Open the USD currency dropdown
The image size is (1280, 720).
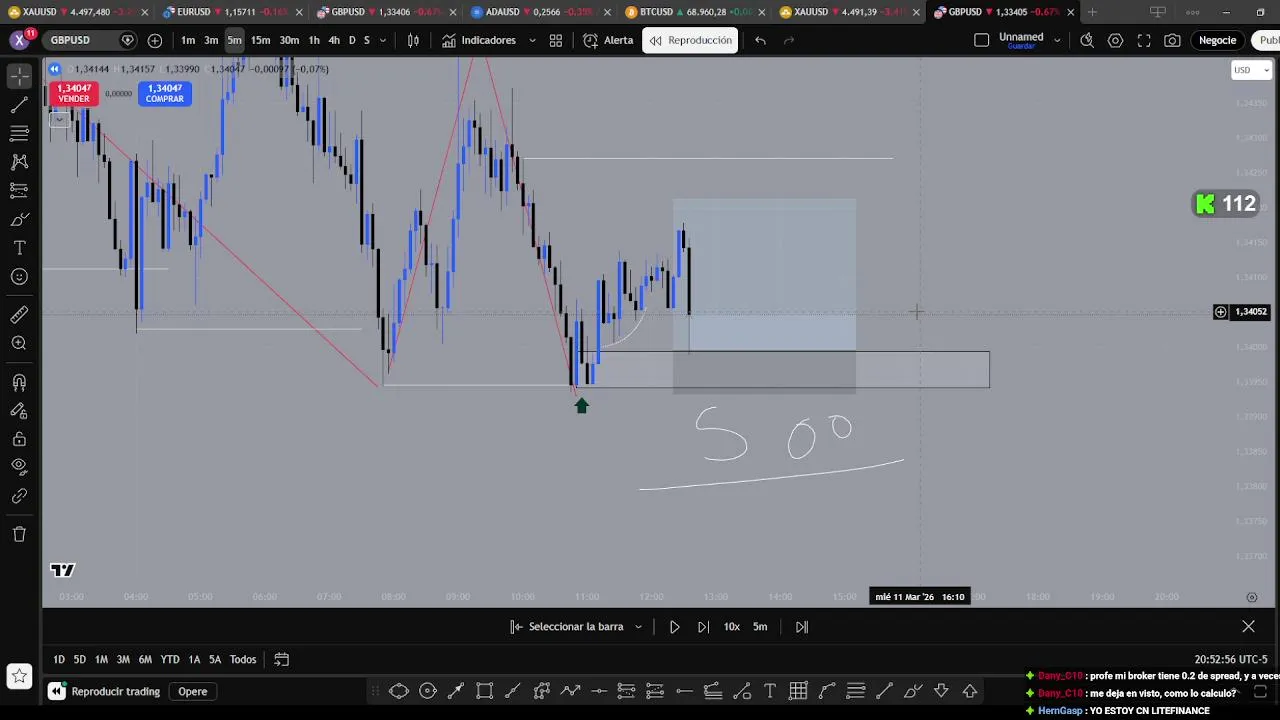(1251, 70)
